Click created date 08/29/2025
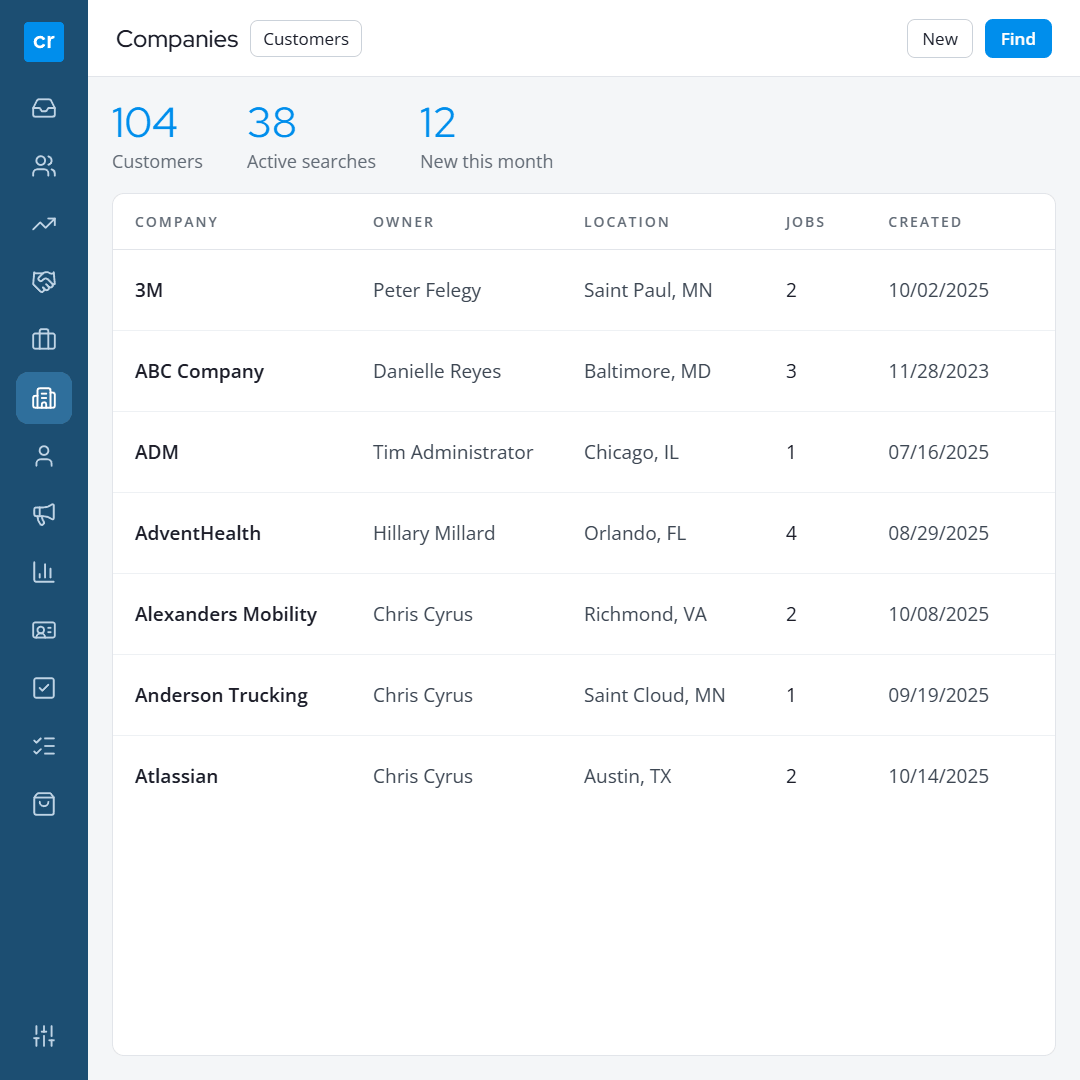The height and width of the screenshot is (1080, 1080). [x=938, y=533]
